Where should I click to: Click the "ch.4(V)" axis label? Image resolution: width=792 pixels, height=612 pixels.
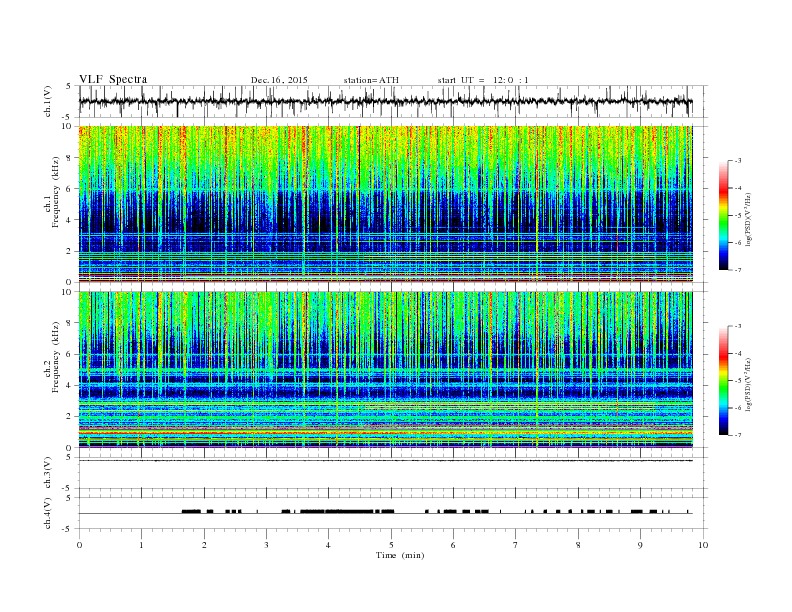tap(48, 513)
